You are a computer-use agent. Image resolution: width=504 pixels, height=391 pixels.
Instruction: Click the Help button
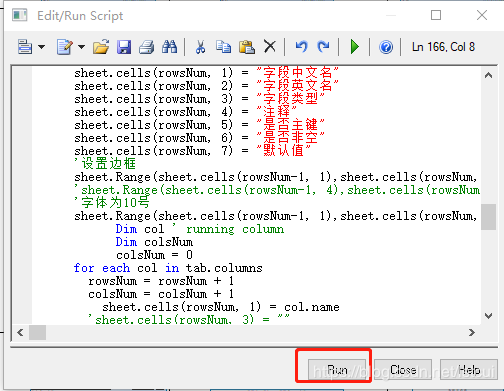pos(469,369)
